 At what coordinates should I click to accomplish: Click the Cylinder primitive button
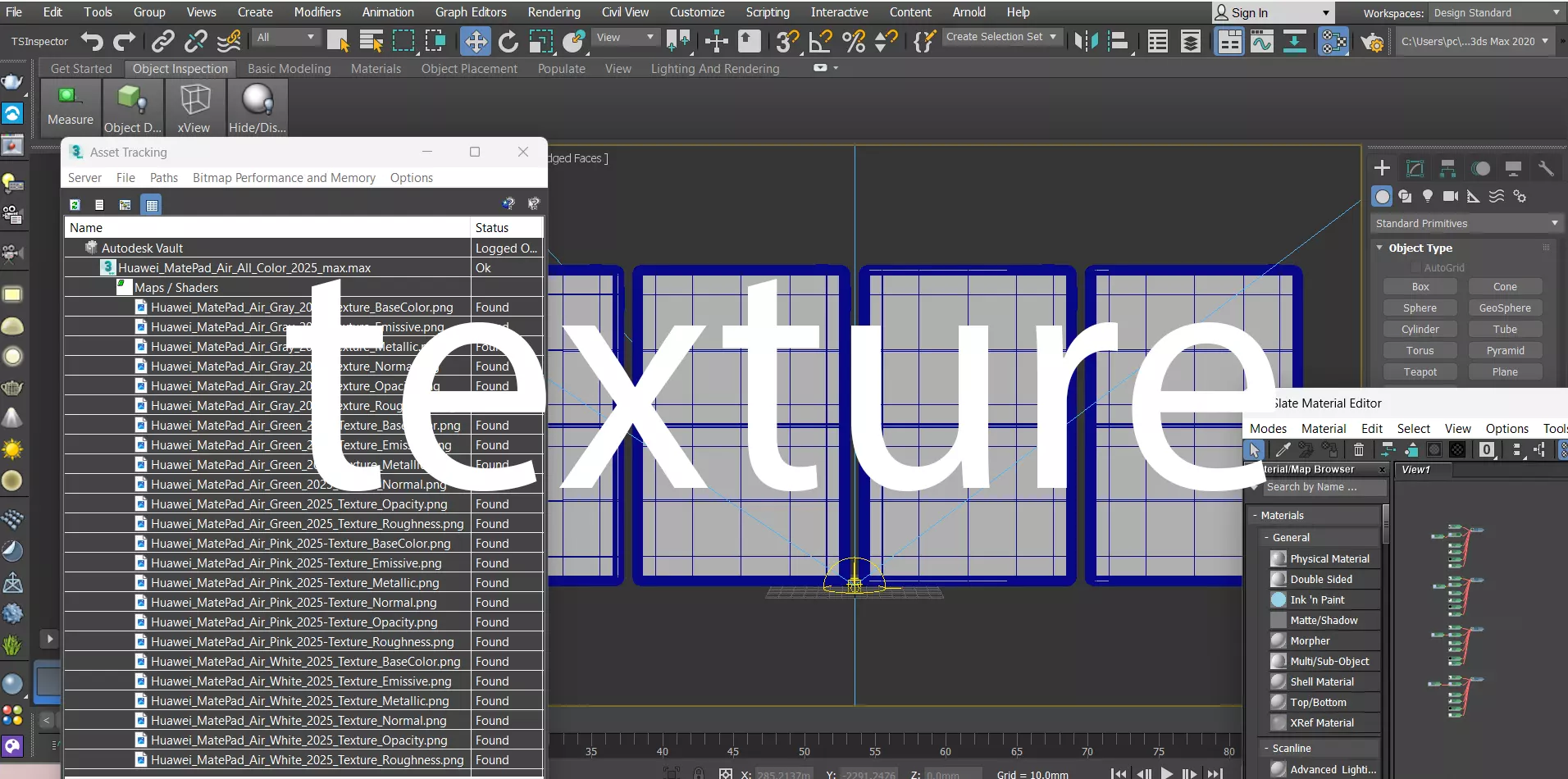coord(1420,330)
